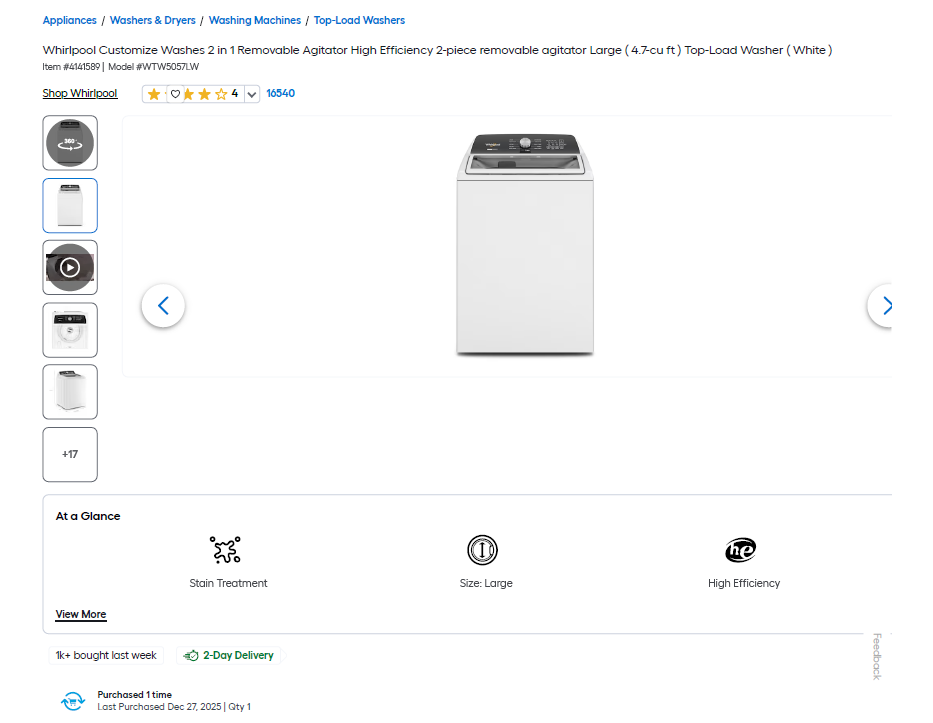
Task: Open the 16540 reviews count link
Action: 280,94
